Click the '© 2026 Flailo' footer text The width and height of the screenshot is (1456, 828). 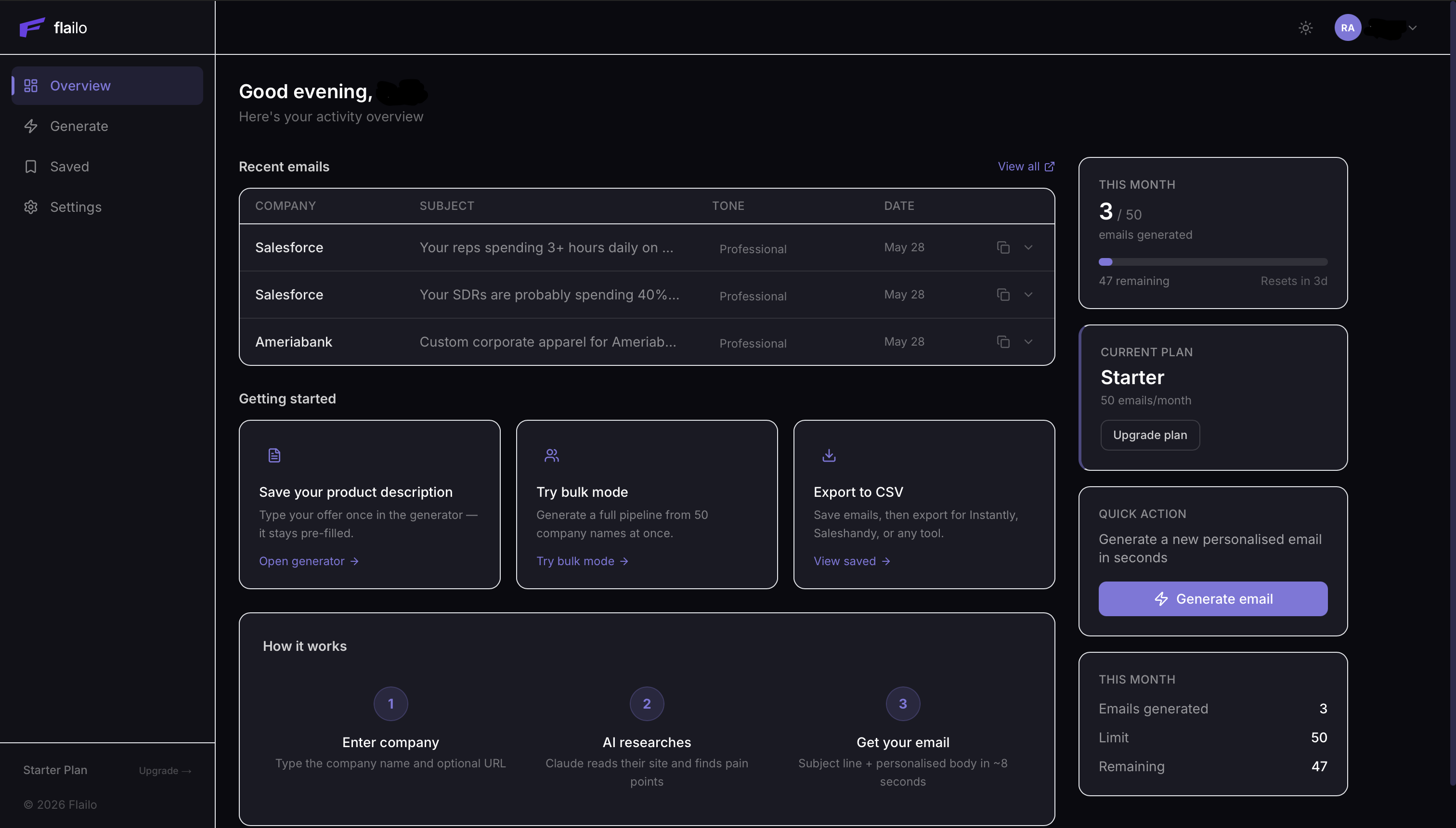(x=60, y=805)
